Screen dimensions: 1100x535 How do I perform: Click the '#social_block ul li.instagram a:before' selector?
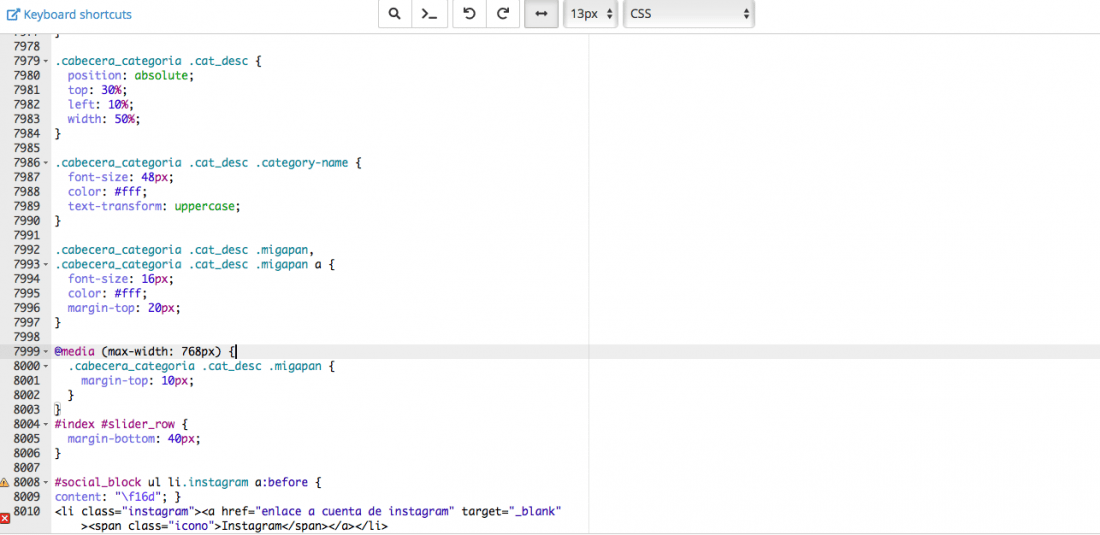[x=181, y=482]
